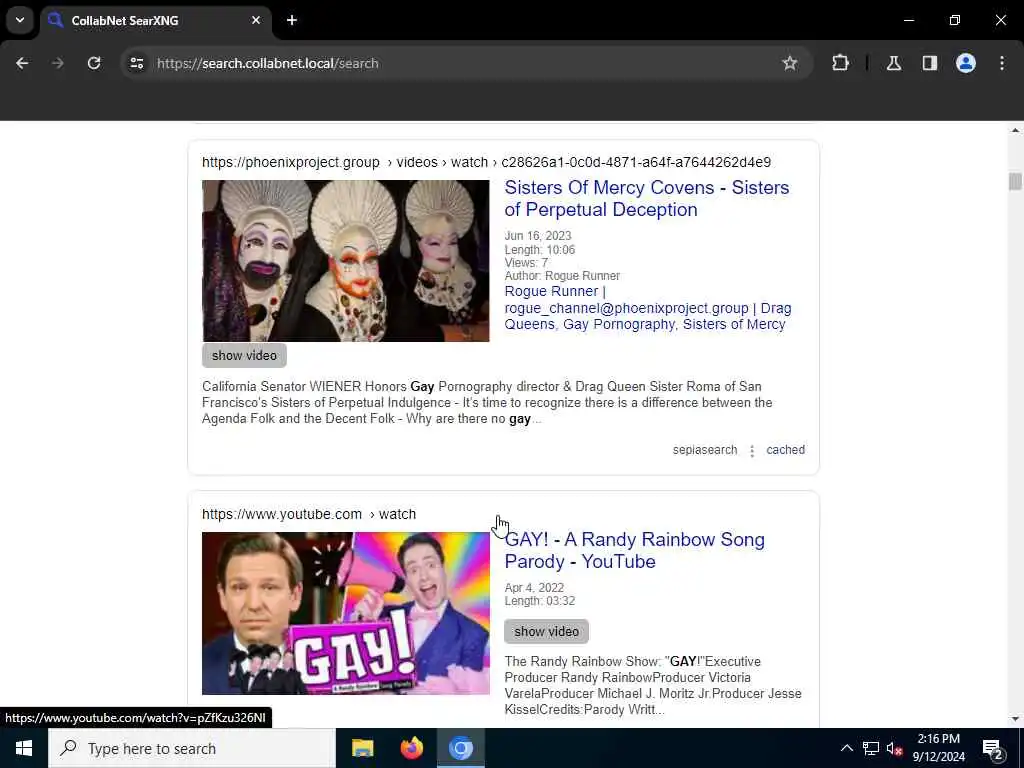Show video for Randy Rainbow result
This screenshot has height=768, width=1024.
pyautogui.click(x=547, y=632)
